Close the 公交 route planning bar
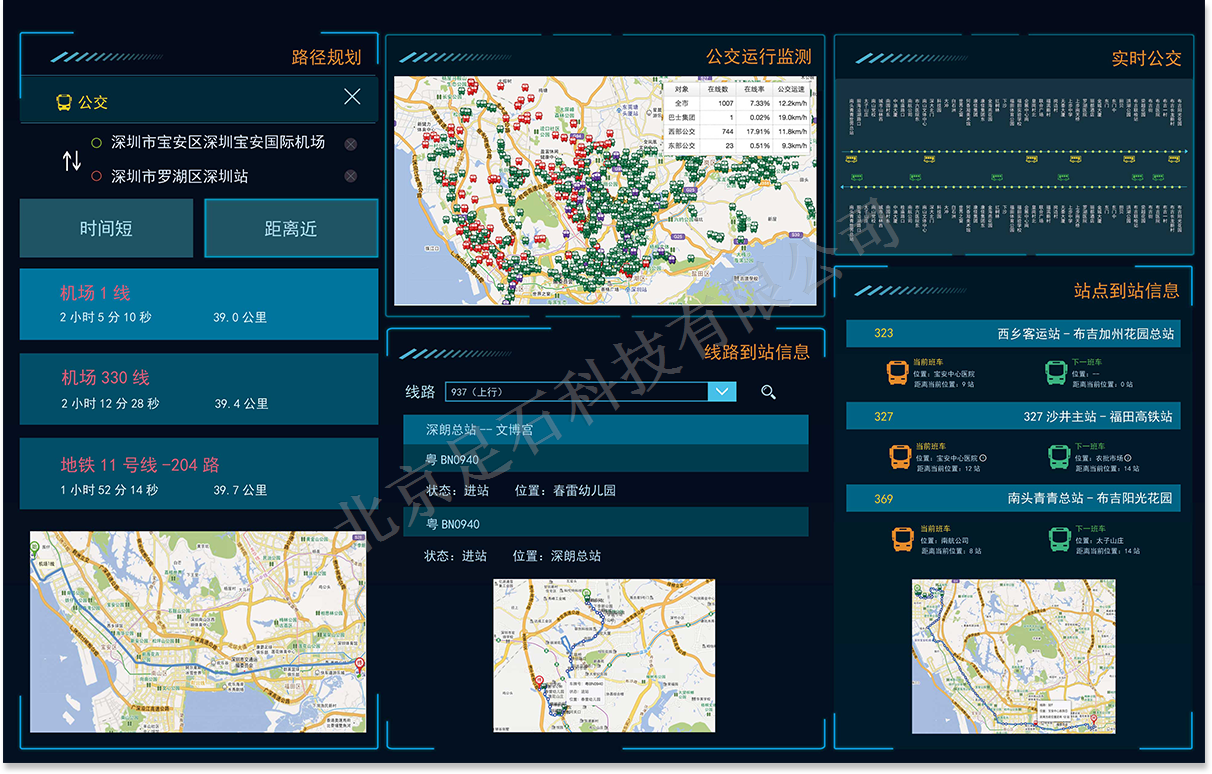1212x774 pixels. 352,97
